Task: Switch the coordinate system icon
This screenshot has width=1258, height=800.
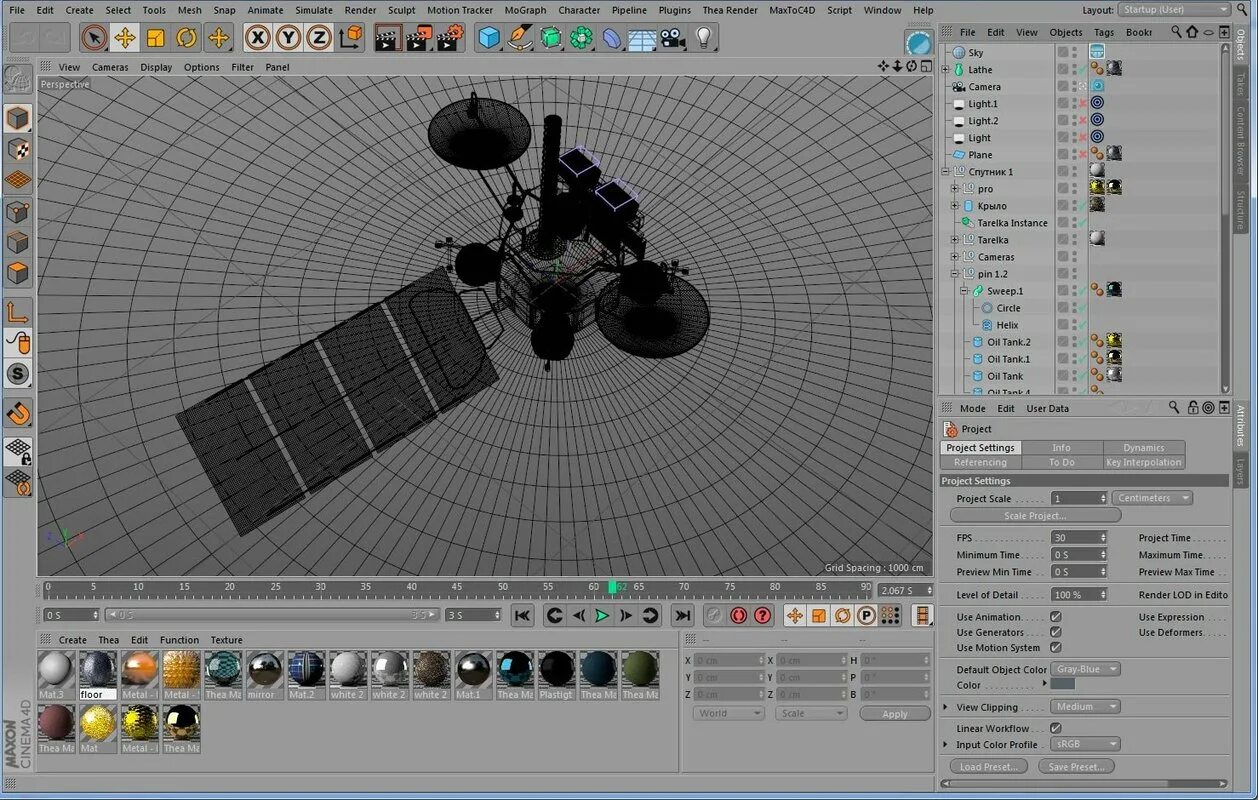Action: [351, 38]
